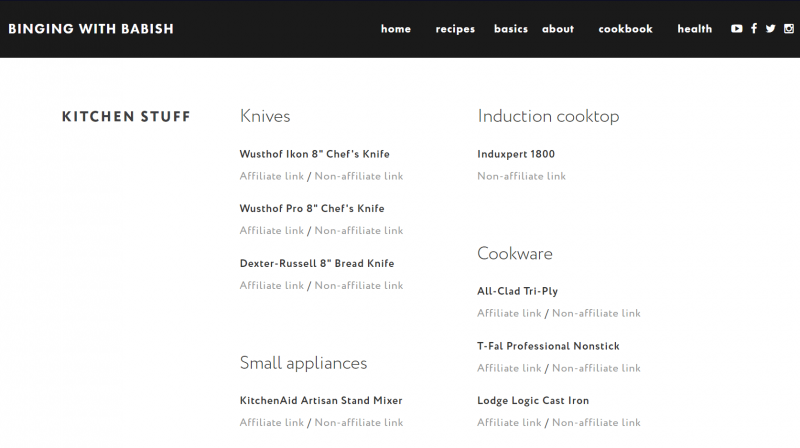Click the Facebook icon in header
This screenshot has height=448, width=800.
[754, 29]
